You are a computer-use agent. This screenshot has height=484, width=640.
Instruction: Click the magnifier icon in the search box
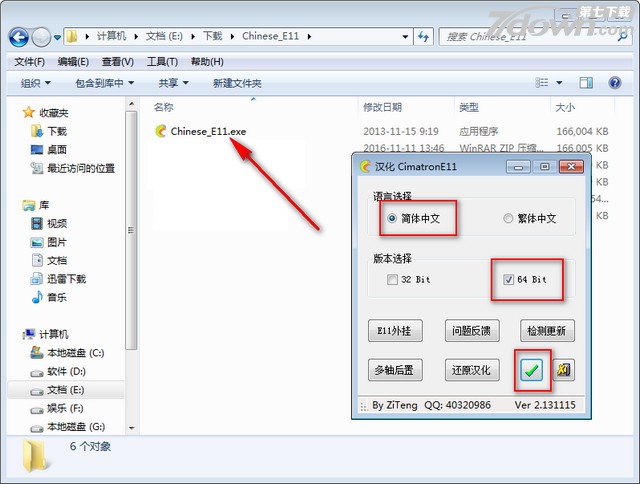622,37
